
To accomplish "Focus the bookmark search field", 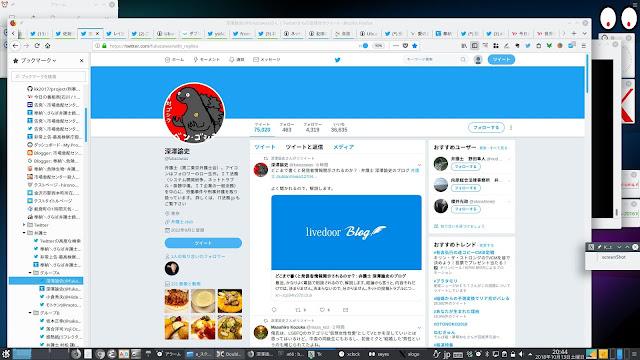I will pos(49,76).
